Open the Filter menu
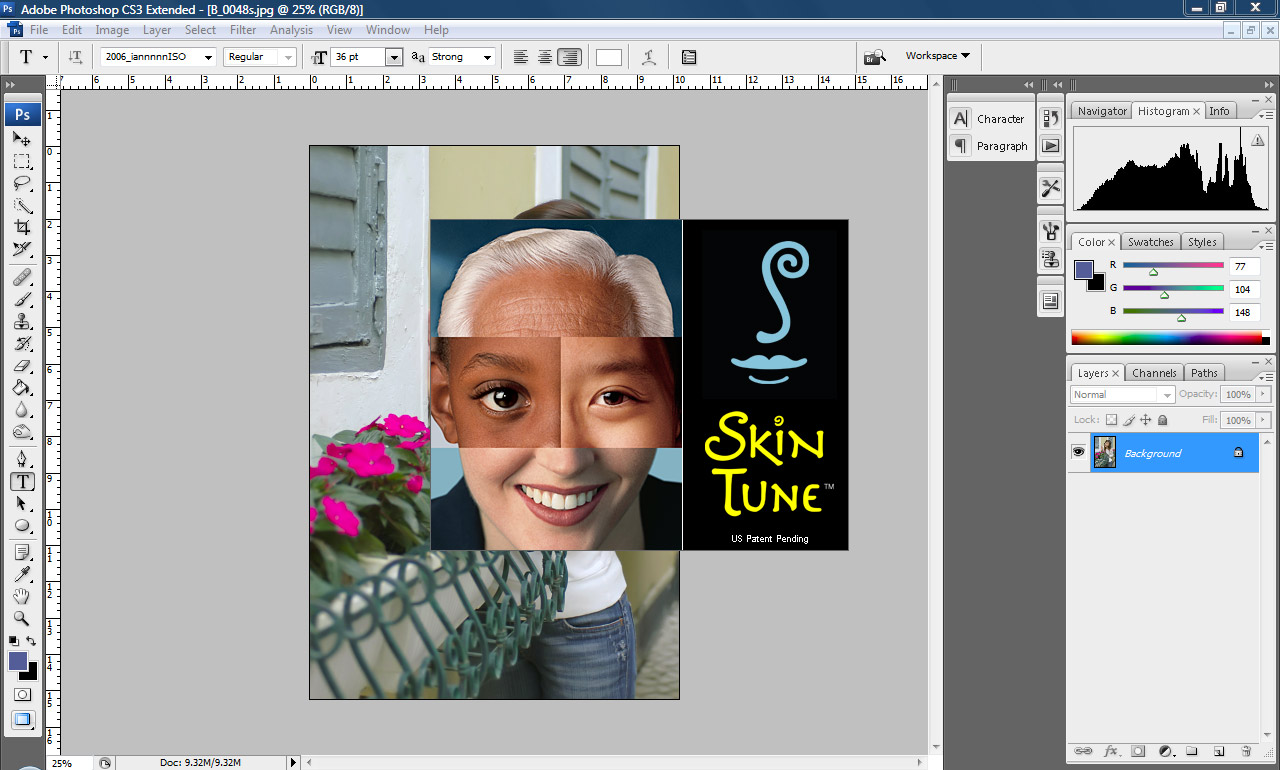Viewport: 1280px width, 770px height. [x=243, y=30]
